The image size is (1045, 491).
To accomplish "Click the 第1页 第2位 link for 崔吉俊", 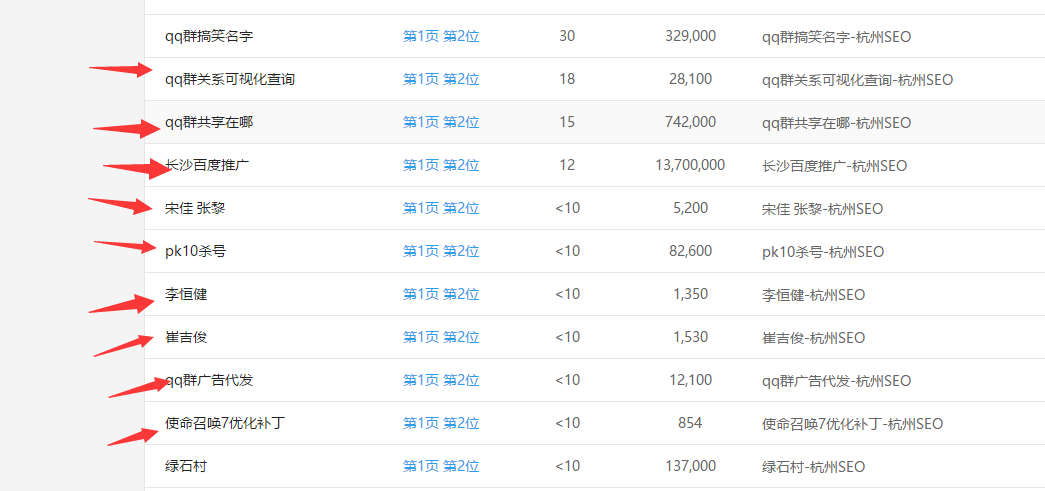I will pyautogui.click(x=441, y=338).
